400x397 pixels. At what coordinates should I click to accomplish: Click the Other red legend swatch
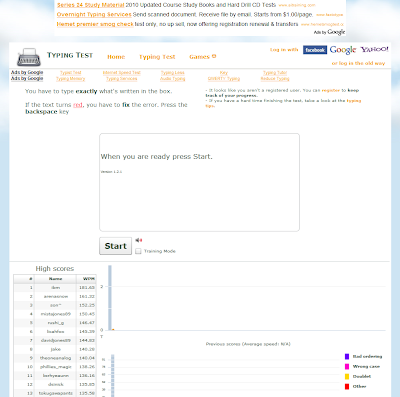tap(347, 387)
